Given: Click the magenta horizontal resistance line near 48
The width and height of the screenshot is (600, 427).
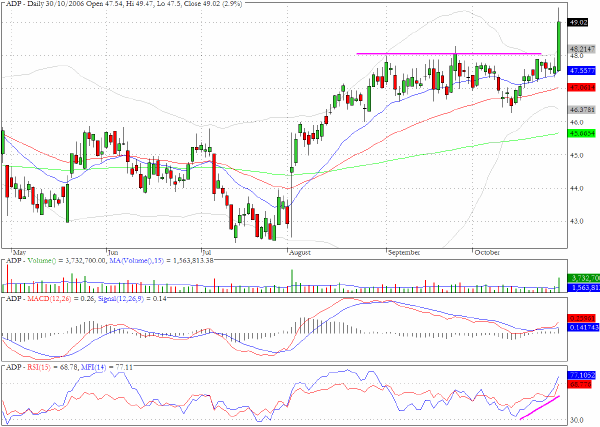Looking at the screenshot, I should point(449,54).
